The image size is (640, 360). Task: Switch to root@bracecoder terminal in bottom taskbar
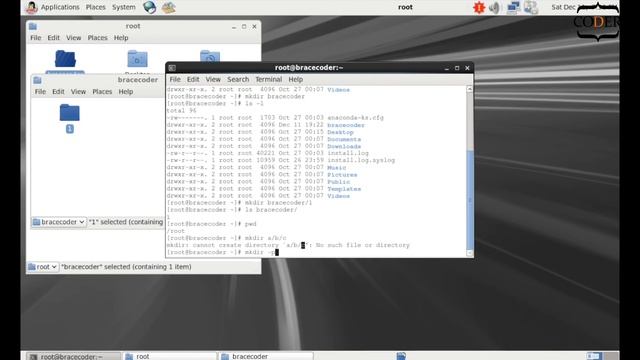pyautogui.click(x=73, y=356)
